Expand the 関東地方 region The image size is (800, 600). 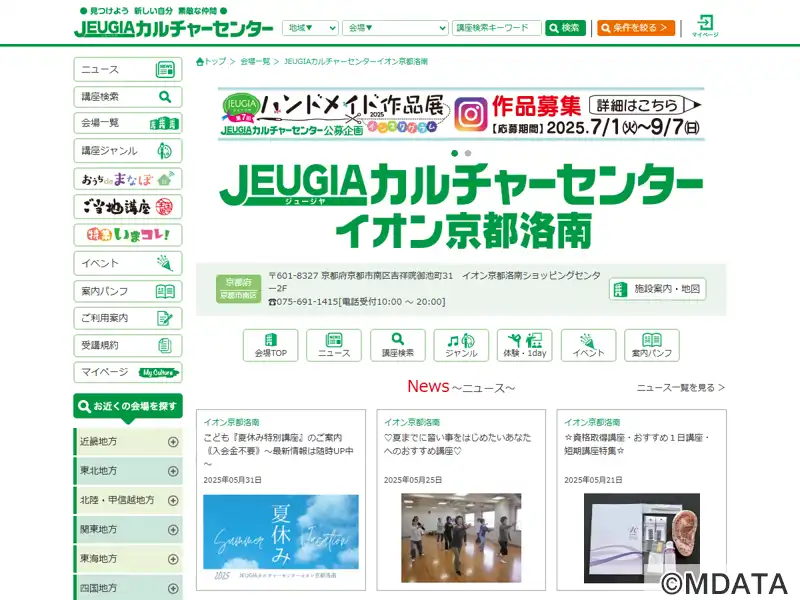[x=128, y=530]
